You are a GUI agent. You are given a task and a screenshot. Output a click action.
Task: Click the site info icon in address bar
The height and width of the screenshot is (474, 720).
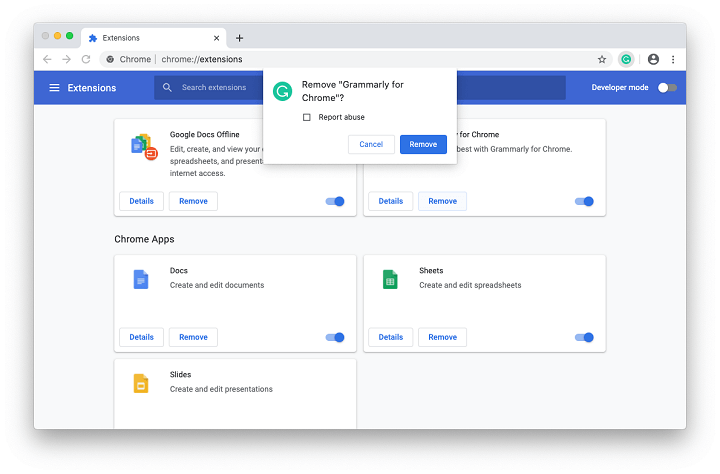(x=110, y=59)
